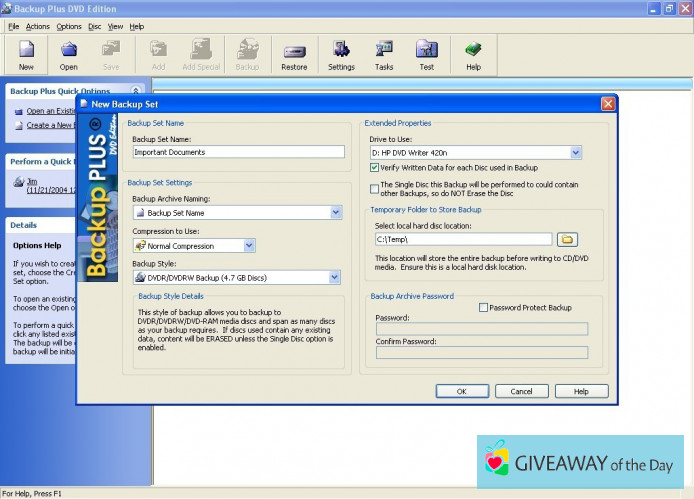Open the Tasks toolbar icon
The image size is (694, 499).
coord(384,54)
